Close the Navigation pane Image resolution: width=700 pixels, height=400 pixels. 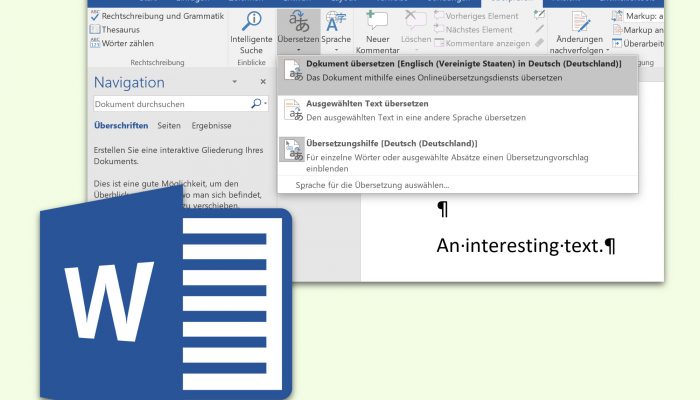coord(263,81)
